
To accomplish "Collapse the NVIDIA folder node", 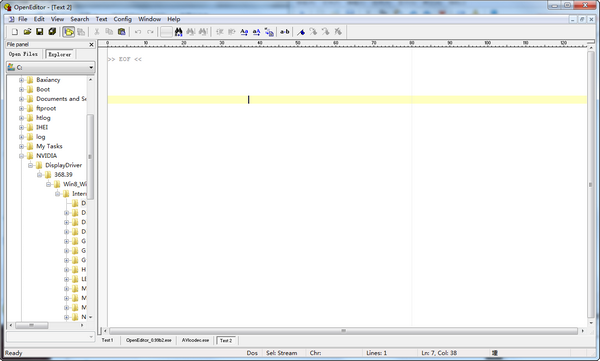I will [21, 156].
